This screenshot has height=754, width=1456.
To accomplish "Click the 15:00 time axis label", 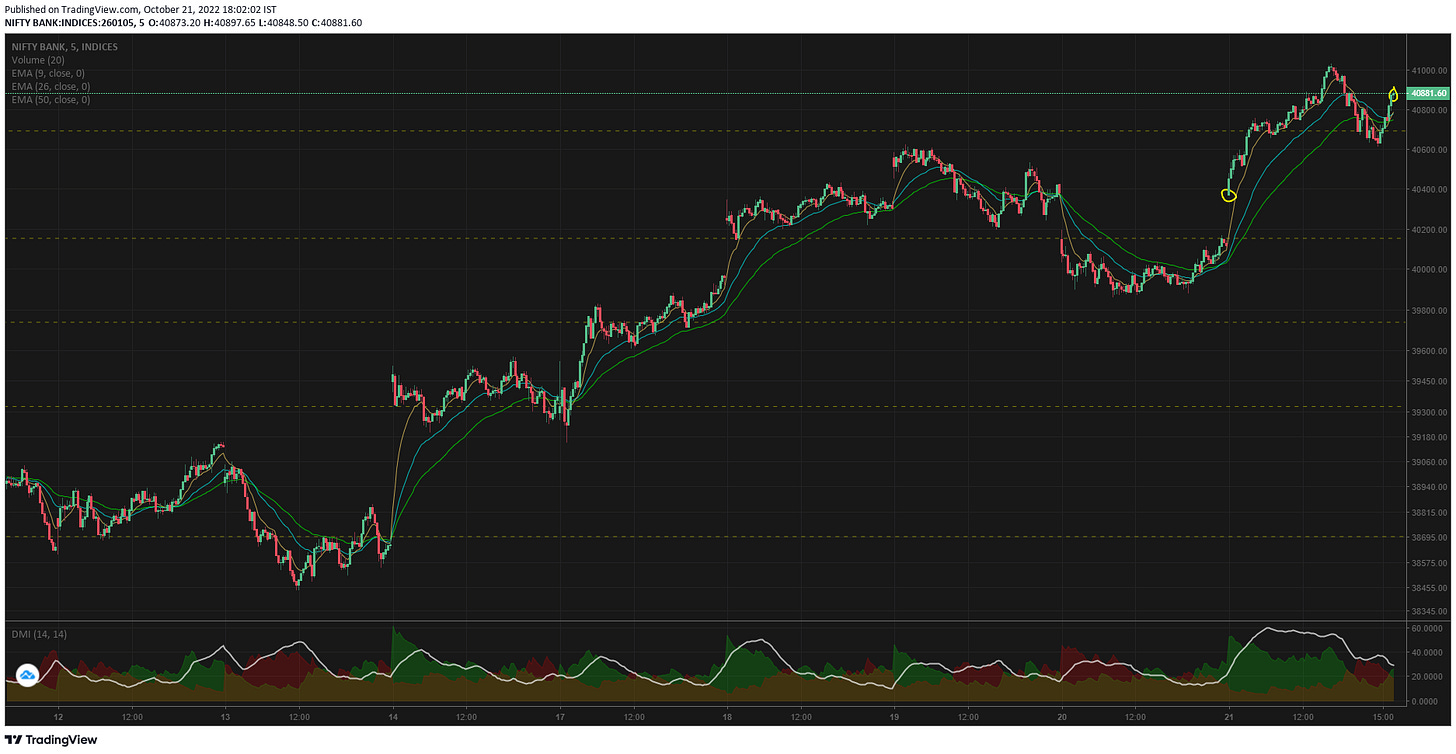I will tap(1381, 717).
